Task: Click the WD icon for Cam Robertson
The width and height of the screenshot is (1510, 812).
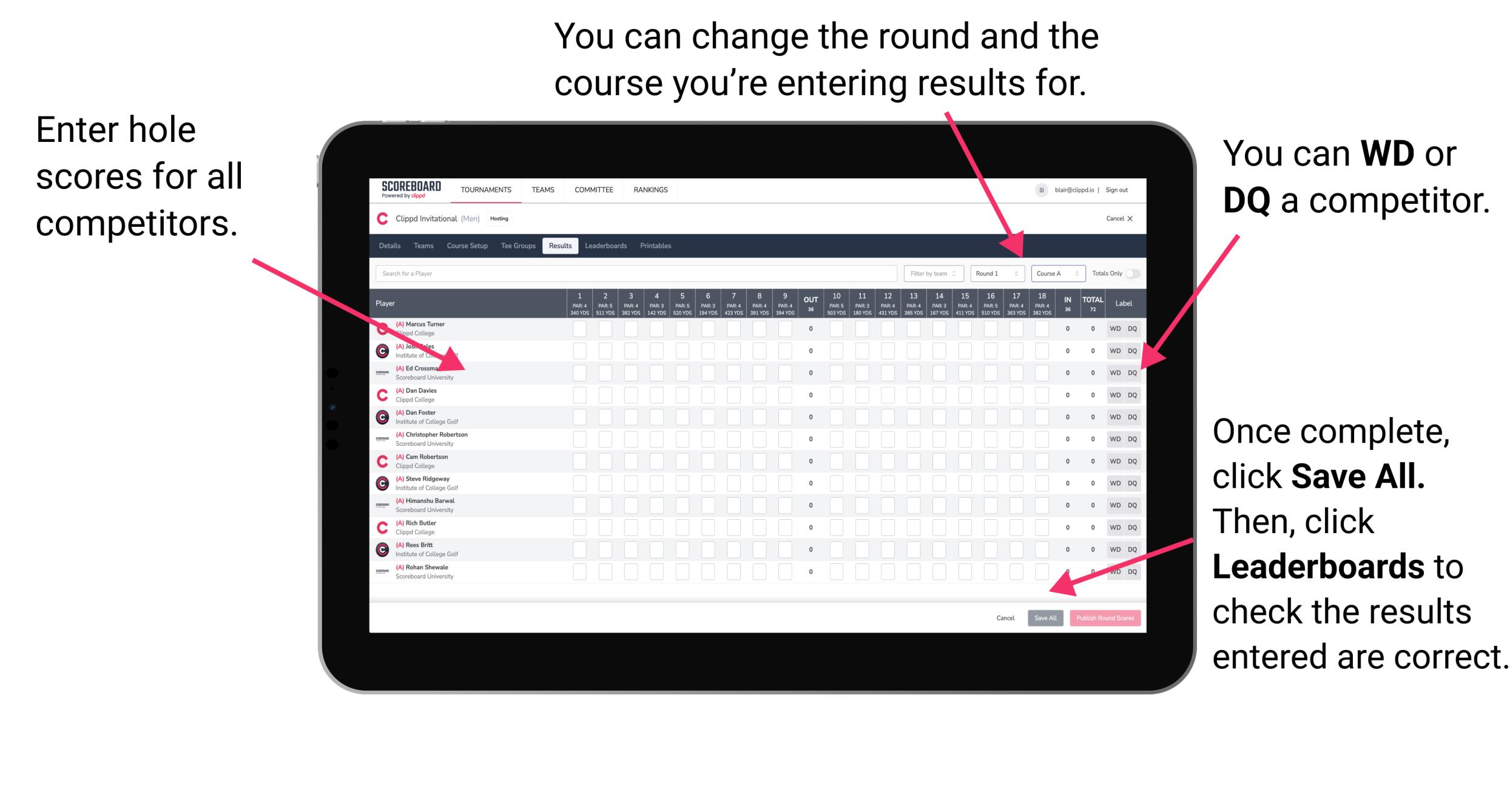Action: 1114,462
